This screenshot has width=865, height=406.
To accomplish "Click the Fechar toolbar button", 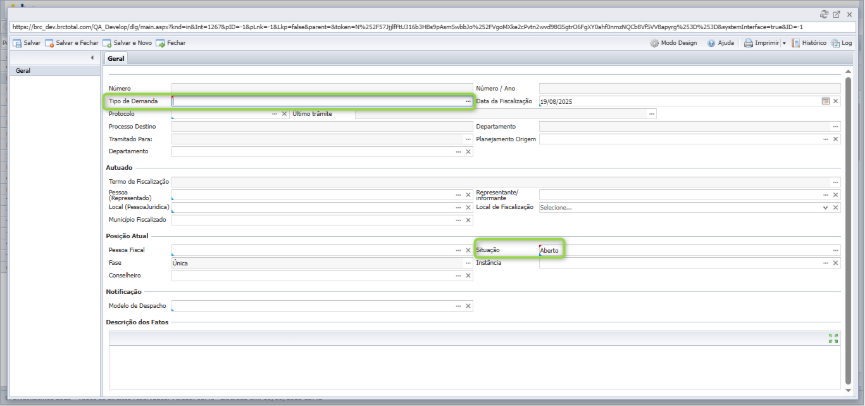I will 171,42.
